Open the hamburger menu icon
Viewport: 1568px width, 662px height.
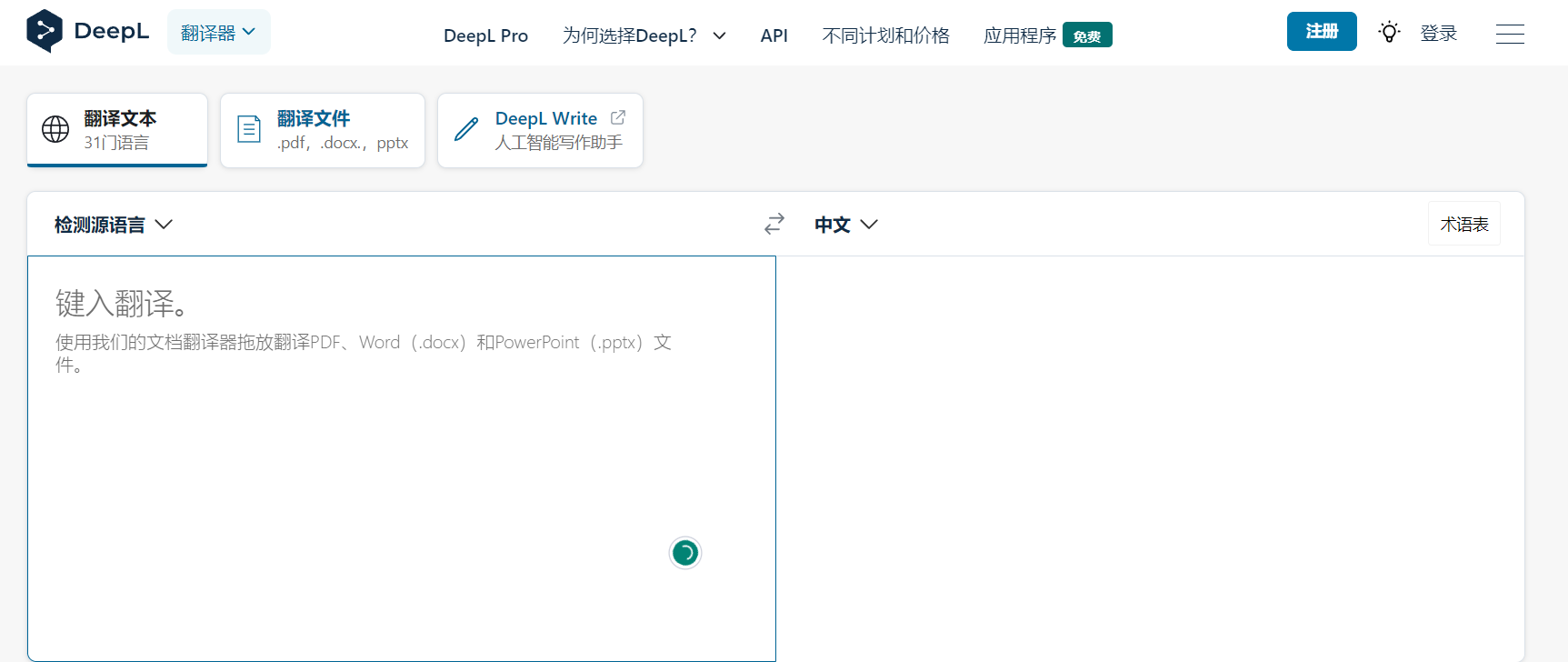pyautogui.click(x=1510, y=34)
